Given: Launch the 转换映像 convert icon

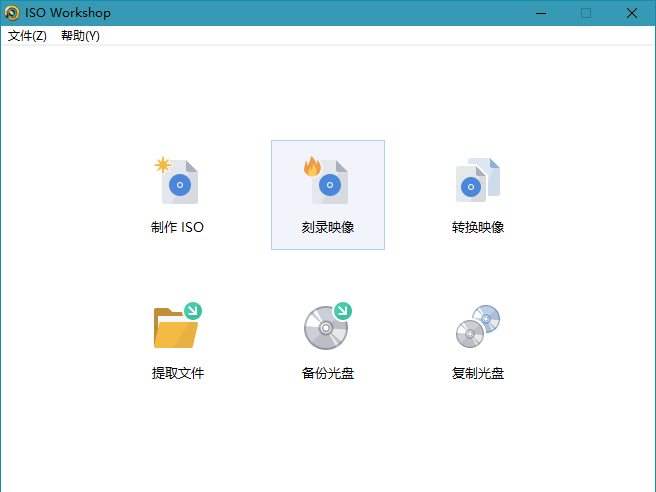Looking at the screenshot, I should tap(478, 180).
